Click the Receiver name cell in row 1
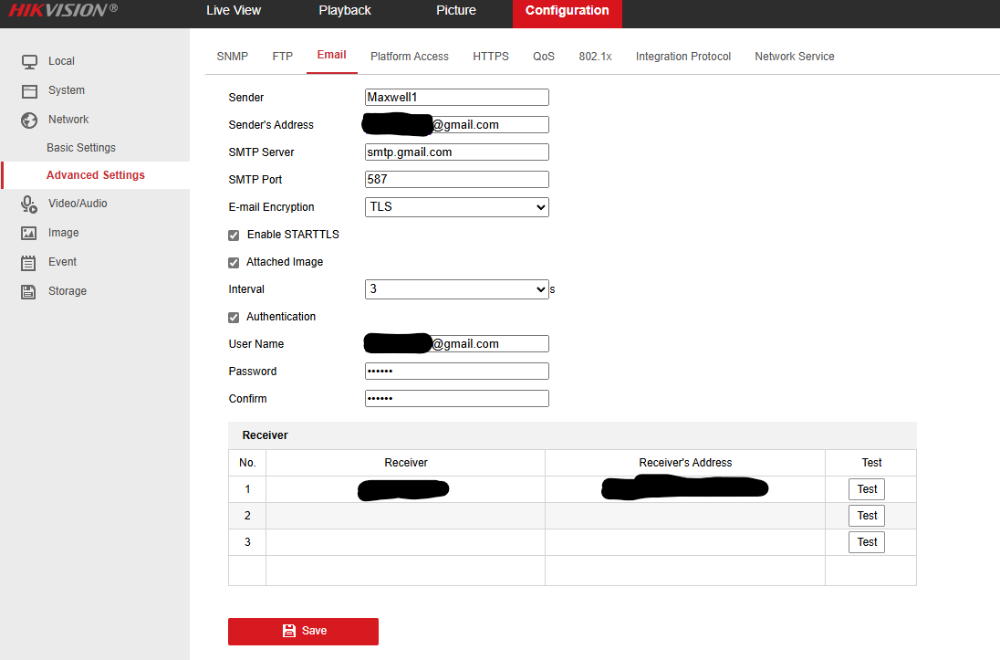This screenshot has width=1000, height=660. point(406,489)
